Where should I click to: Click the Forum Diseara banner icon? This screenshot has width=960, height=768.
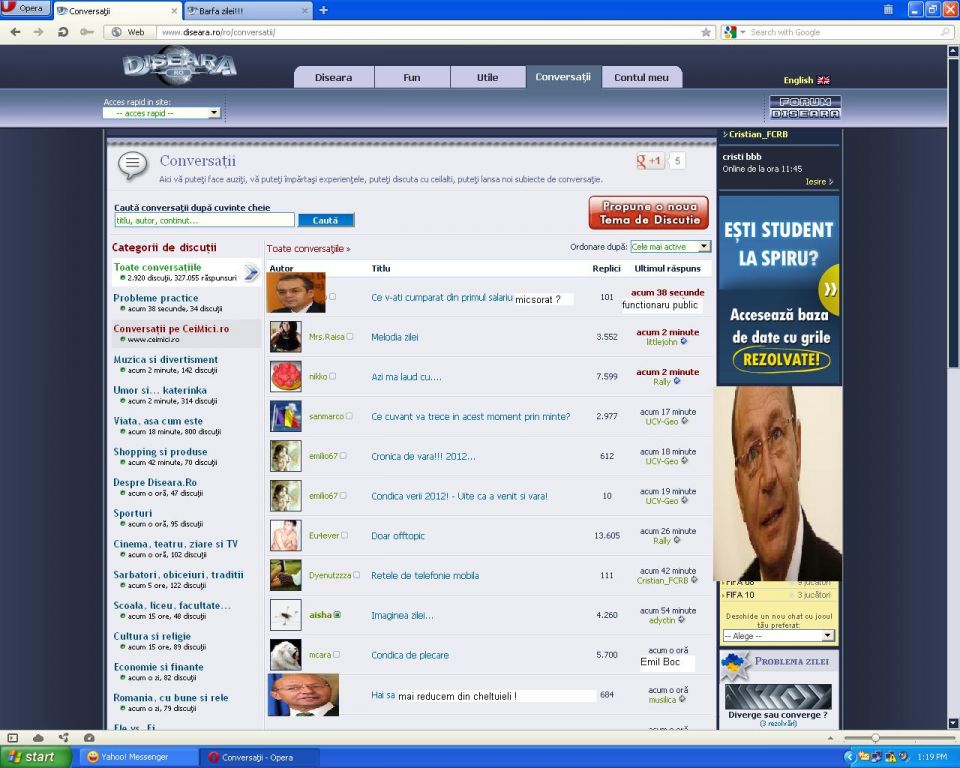click(x=805, y=107)
